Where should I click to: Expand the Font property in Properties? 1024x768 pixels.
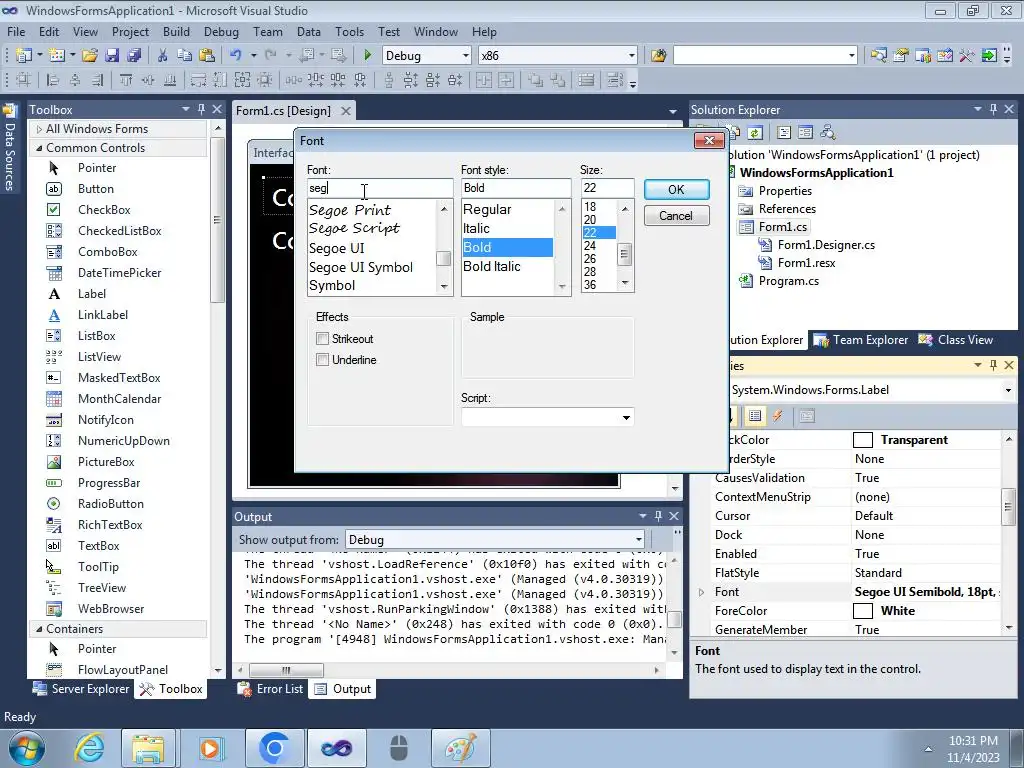[x=701, y=592]
